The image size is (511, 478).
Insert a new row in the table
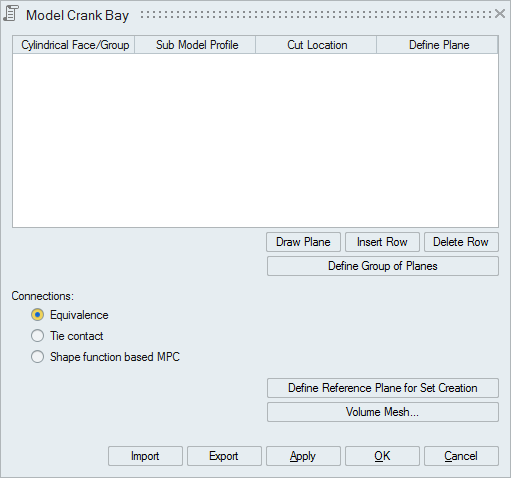coord(382,242)
